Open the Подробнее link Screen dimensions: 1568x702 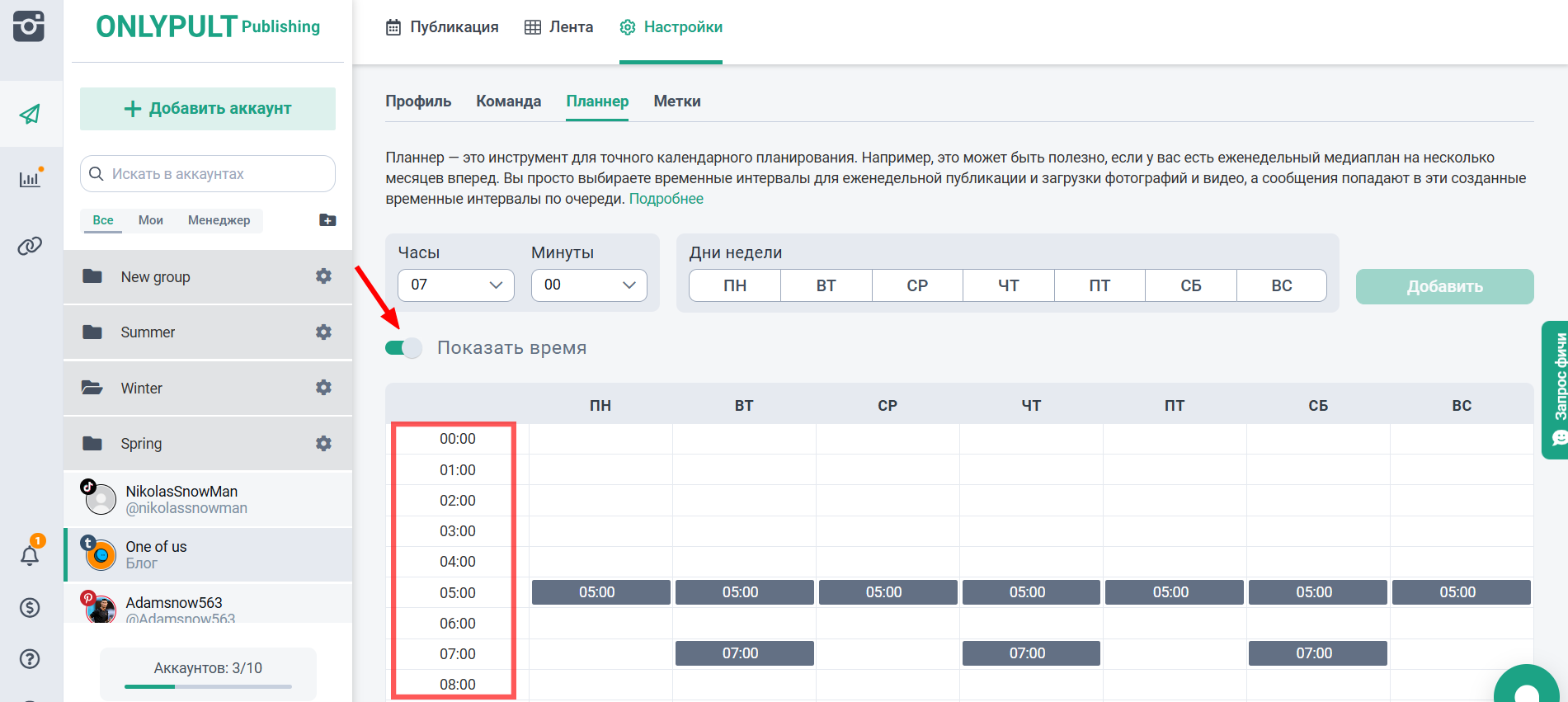tap(666, 199)
